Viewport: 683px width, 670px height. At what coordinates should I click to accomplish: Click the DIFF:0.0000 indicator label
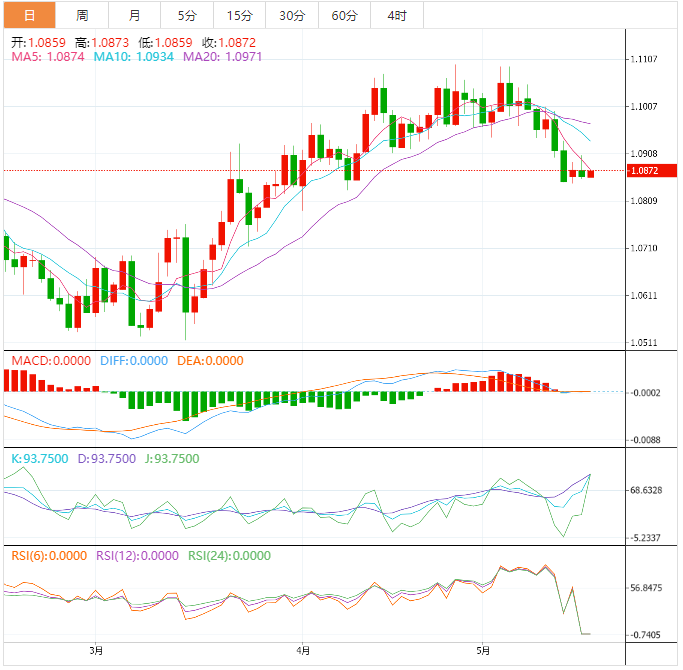coord(134,362)
